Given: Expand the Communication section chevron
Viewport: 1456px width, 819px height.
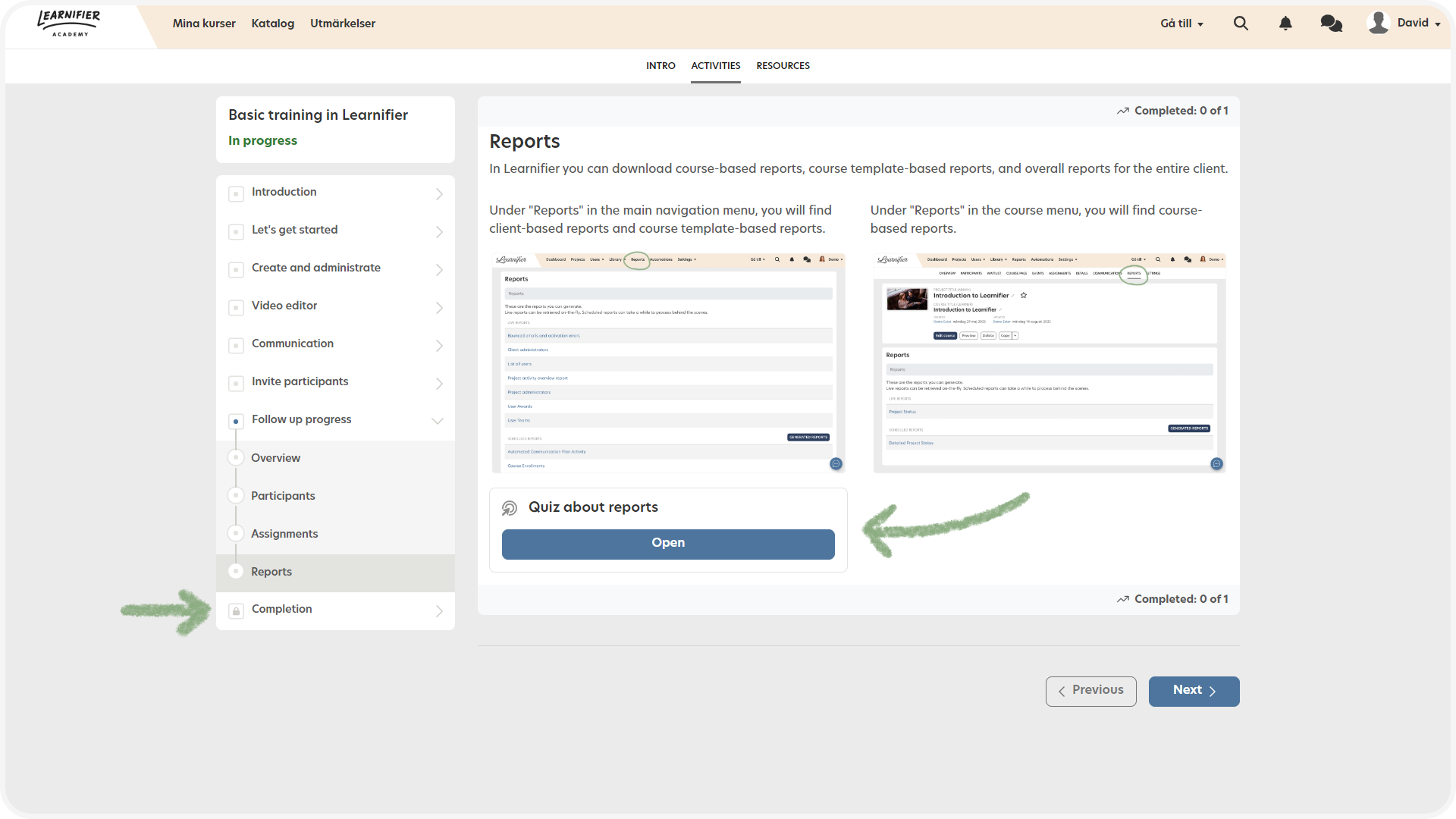Looking at the screenshot, I should point(439,346).
